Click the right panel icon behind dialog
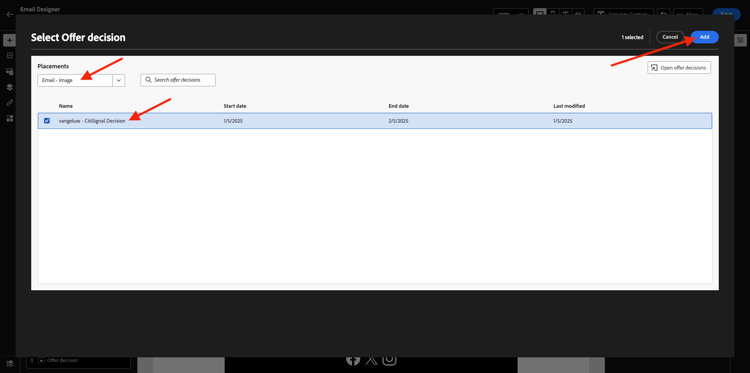This screenshot has width=750, height=373. pyautogui.click(x=740, y=41)
